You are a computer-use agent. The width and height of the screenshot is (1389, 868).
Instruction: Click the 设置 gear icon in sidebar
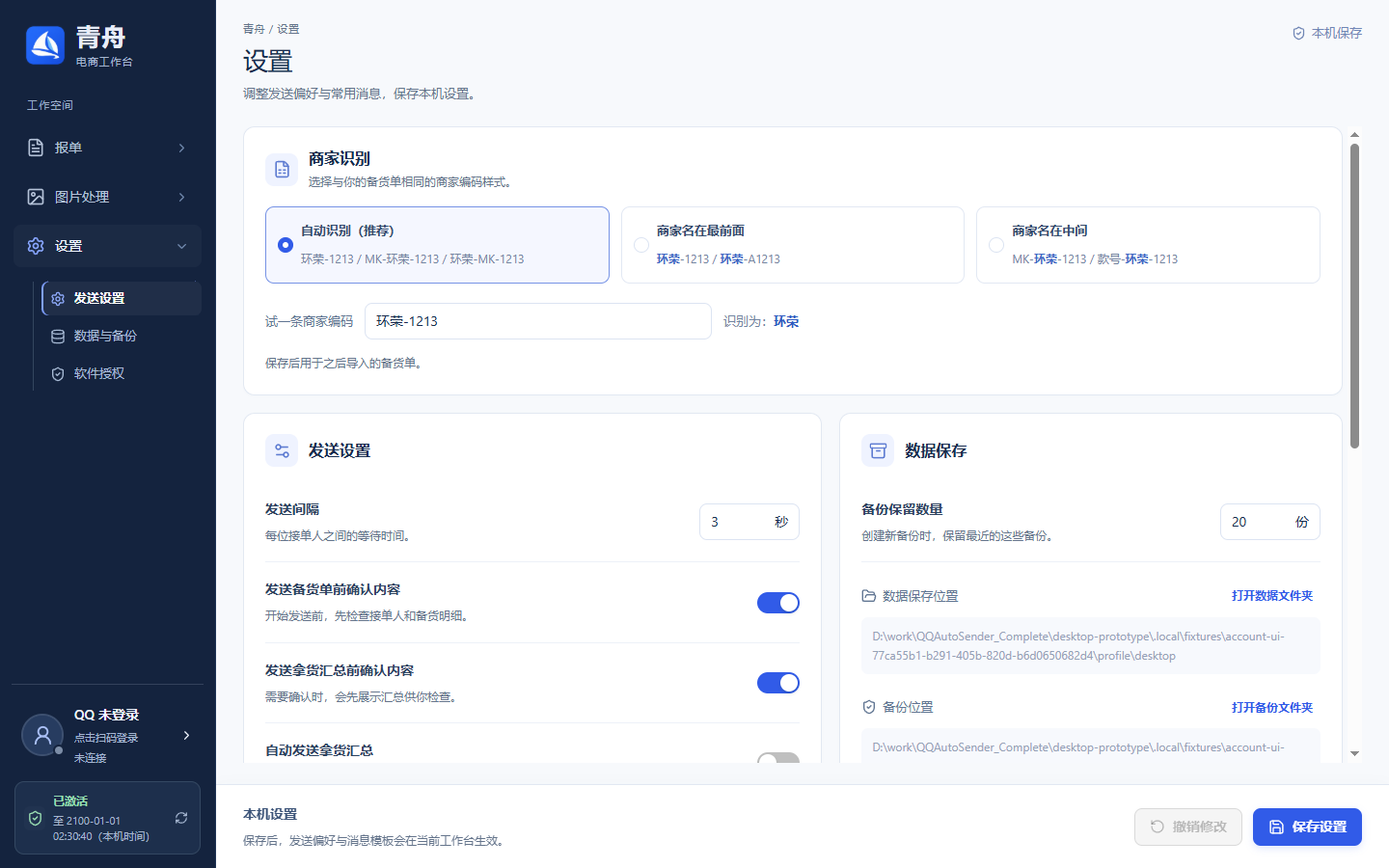coord(36,246)
